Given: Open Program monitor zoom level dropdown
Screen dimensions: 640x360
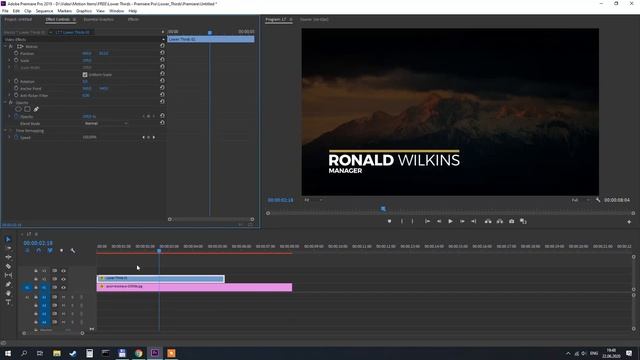Looking at the screenshot, I should click(313, 200).
